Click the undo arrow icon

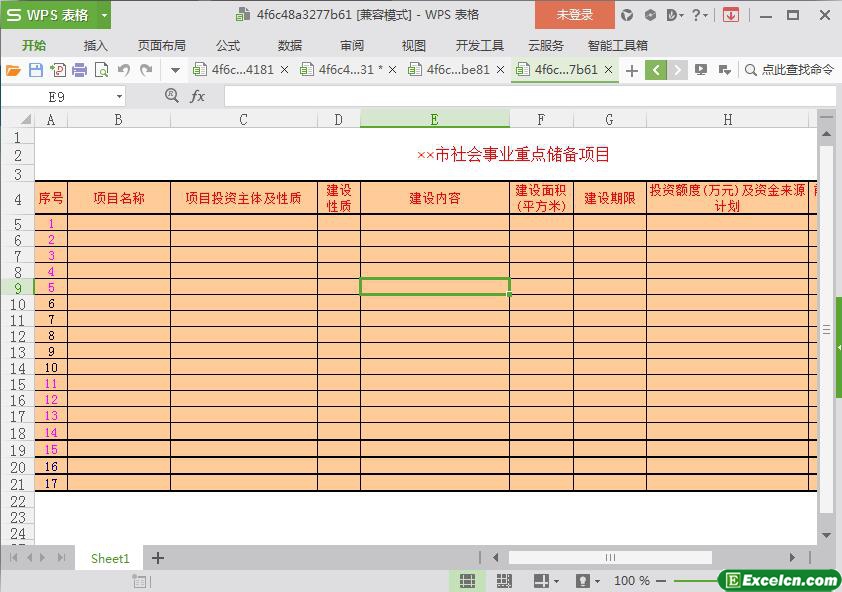tap(124, 70)
